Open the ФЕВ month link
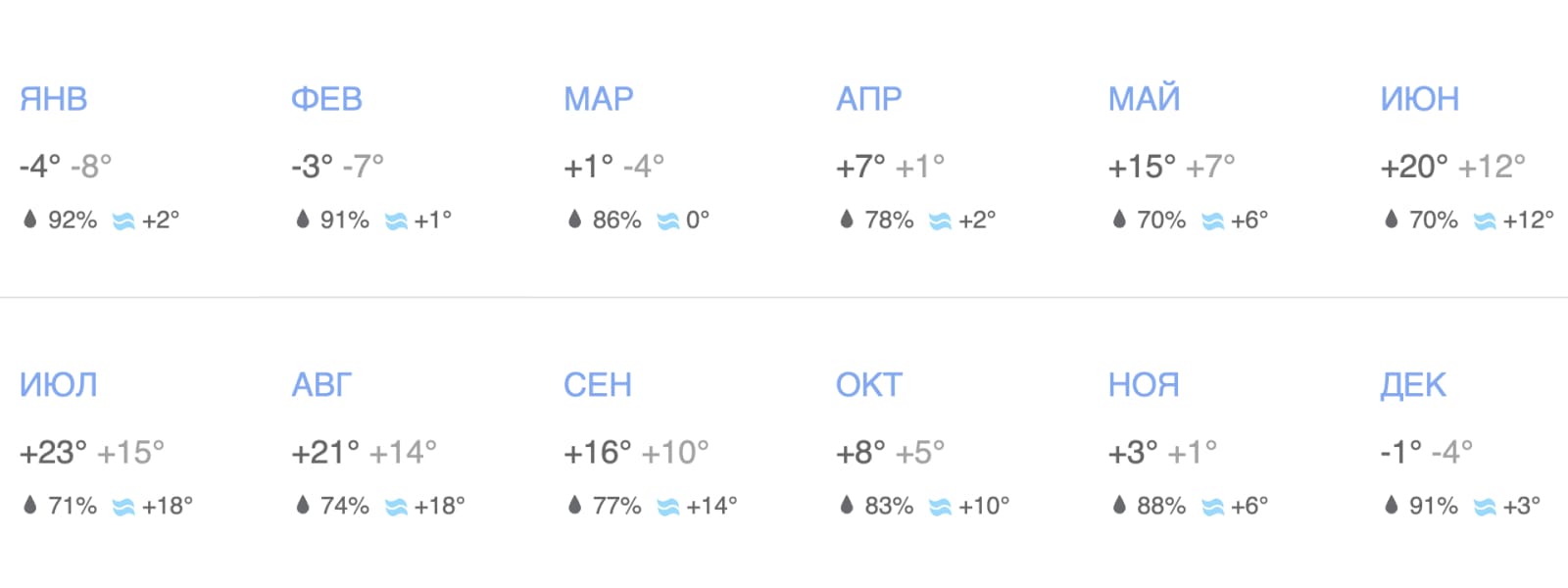Image resolution: width=1568 pixels, height=588 pixels. pos(326,99)
